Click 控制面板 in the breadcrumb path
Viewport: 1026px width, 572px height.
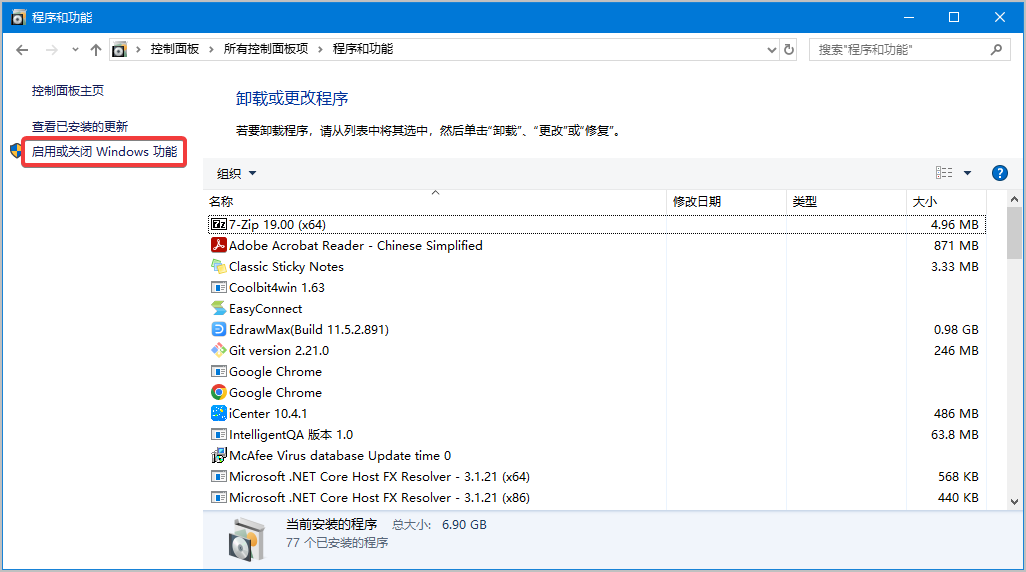(175, 49)
